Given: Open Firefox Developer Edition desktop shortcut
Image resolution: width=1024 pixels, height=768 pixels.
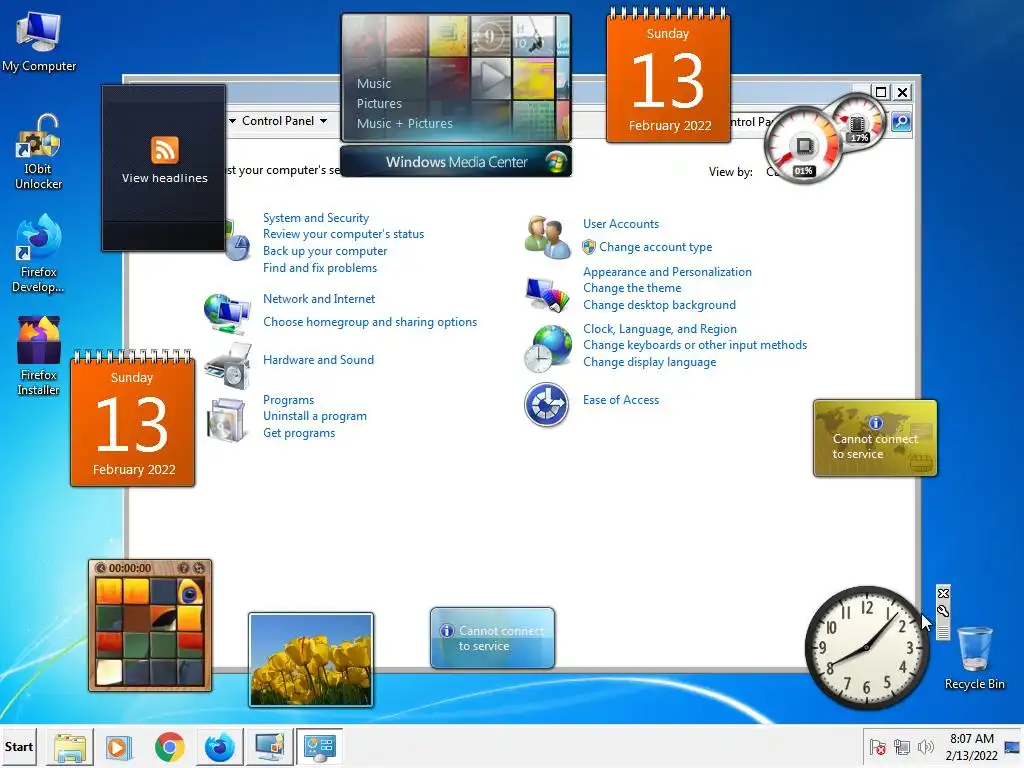Looking at the screenshot, I should coord(39,253).
